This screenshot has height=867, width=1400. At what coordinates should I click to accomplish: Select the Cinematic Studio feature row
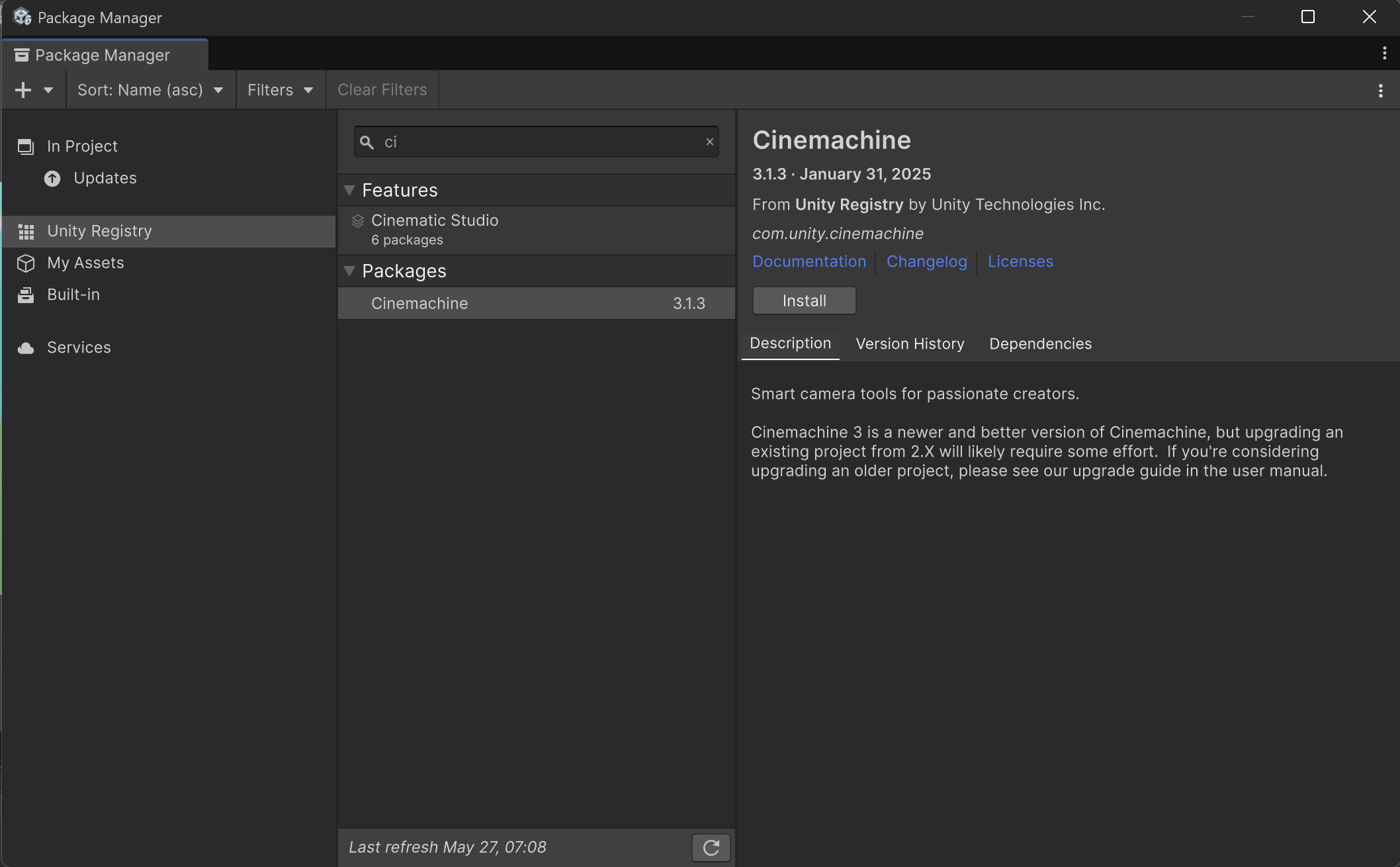click(536, 230)
